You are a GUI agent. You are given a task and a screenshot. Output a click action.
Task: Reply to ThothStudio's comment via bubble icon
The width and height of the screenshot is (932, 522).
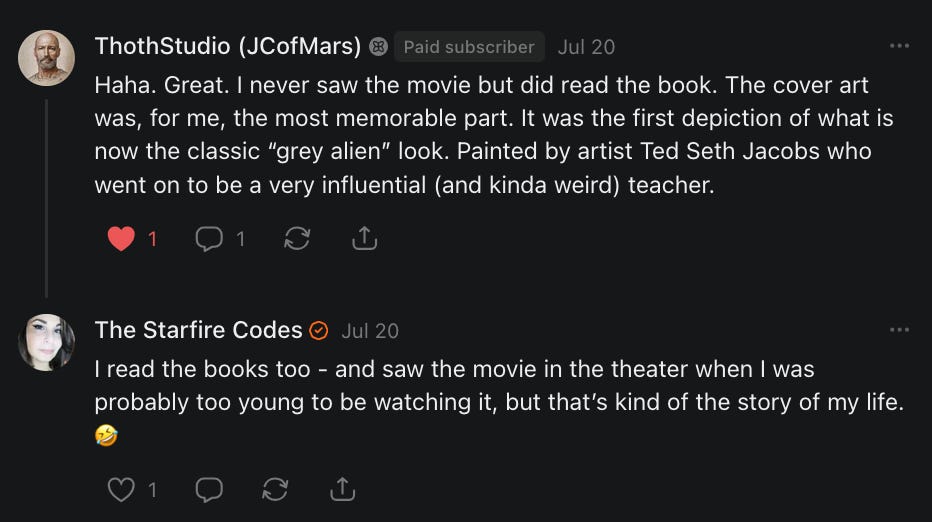[208, 239]
